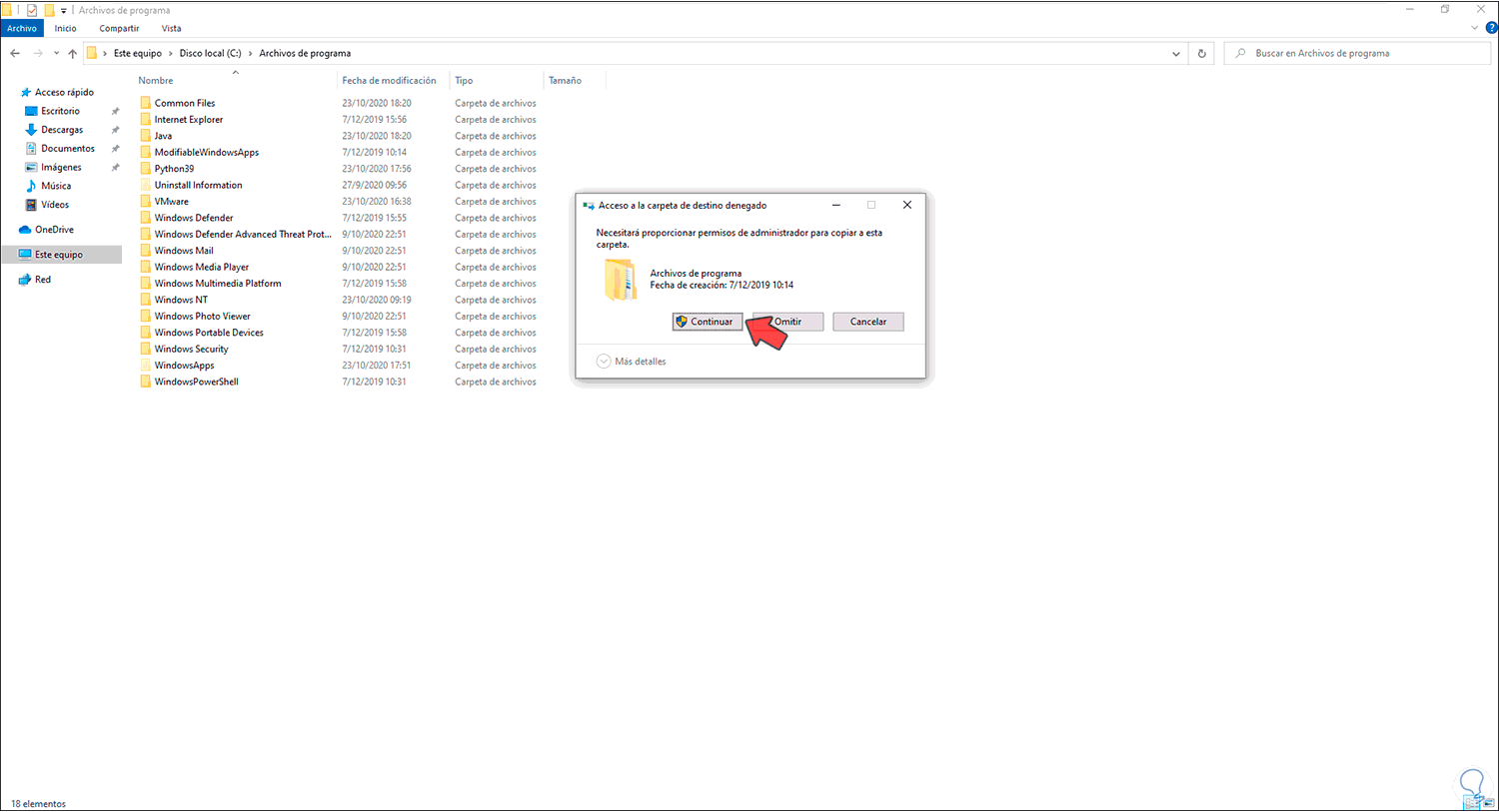Refresh the Archivos de programa folder view

click(x=1201, y=54)
